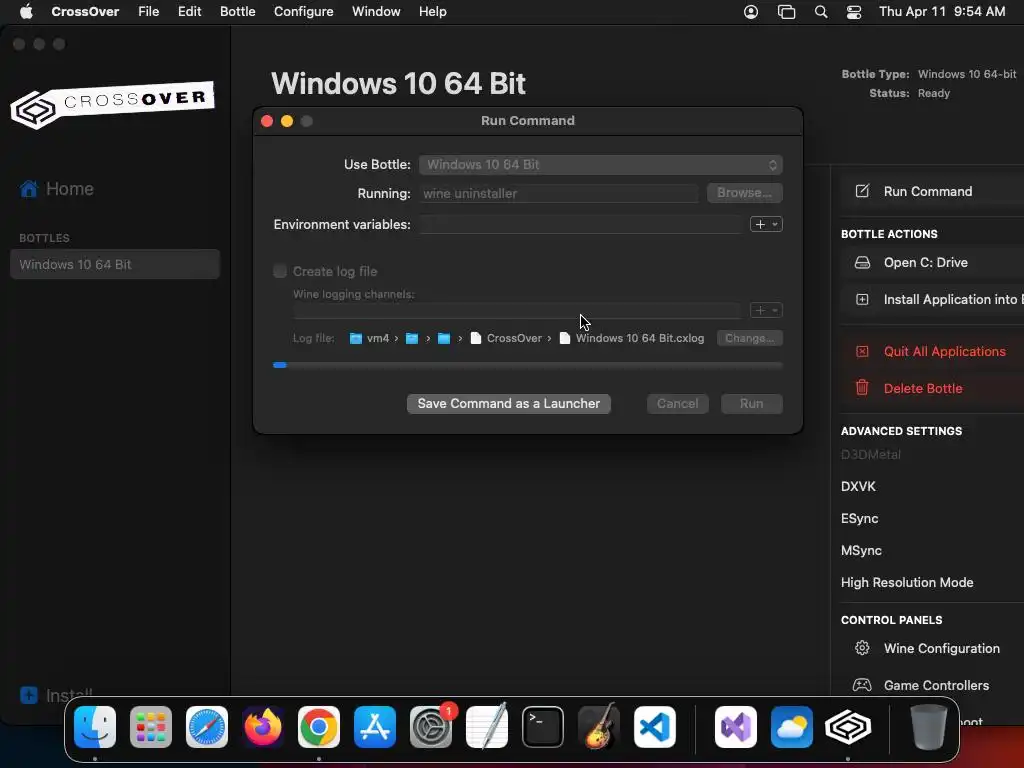Open the Wine logging channels plus dropdown

[x=766, y=310]
